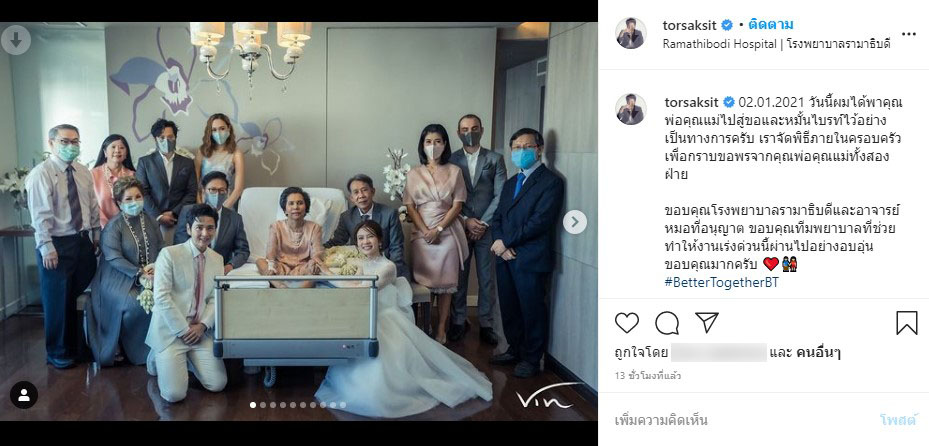Open the torsaksit profile avatar in the header
The image size is (929, 446).
tap(630, 33)
